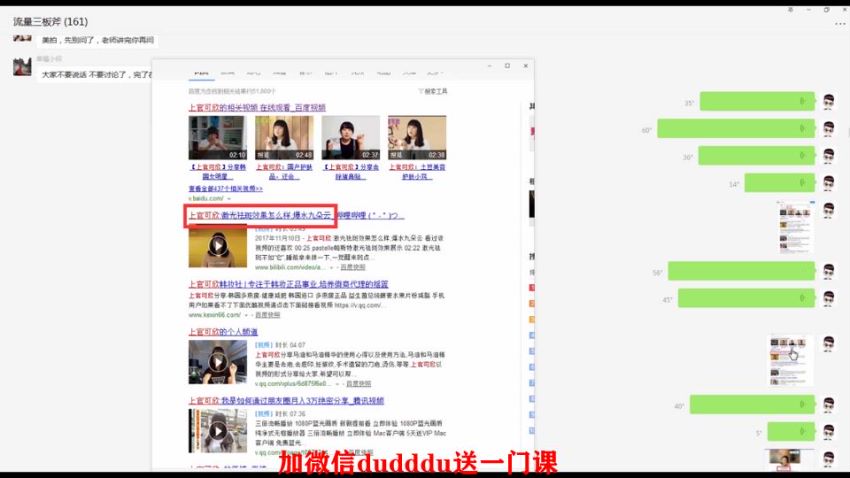This screenshot has height=478, width=850.
Task: Play the bilibili result video thumbnail
Action: 217,246
